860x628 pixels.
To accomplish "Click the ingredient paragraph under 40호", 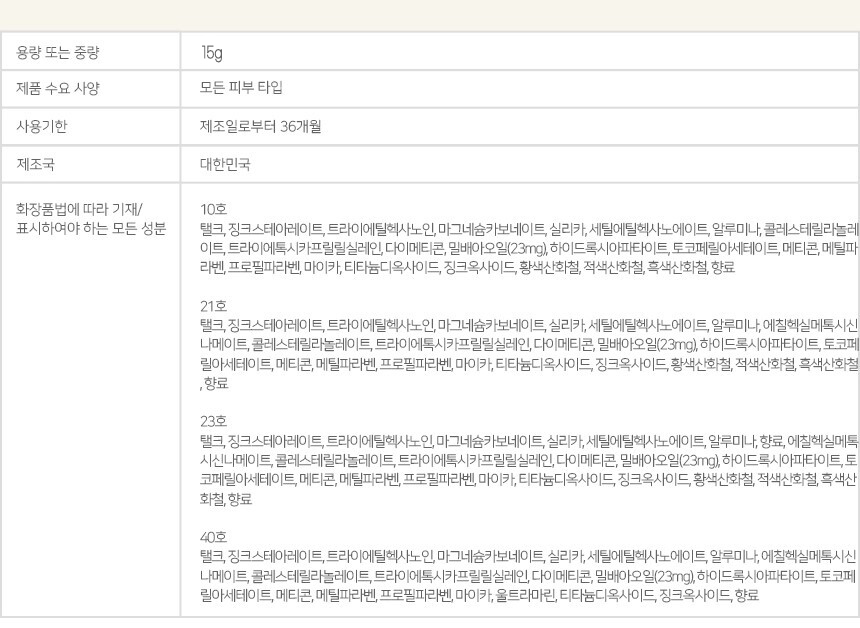I will (528, 575).
